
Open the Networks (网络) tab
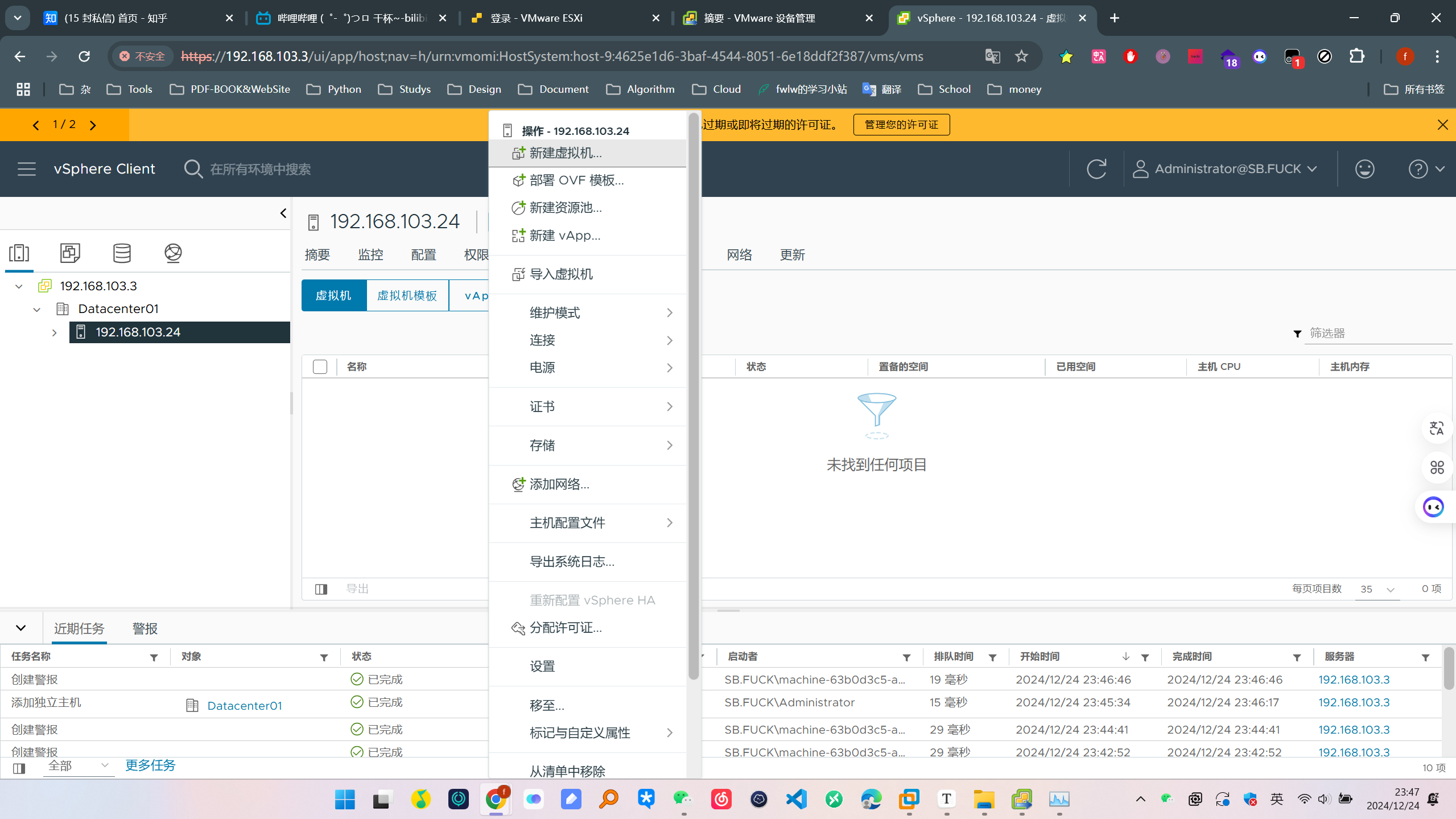[x=739, y=255]
